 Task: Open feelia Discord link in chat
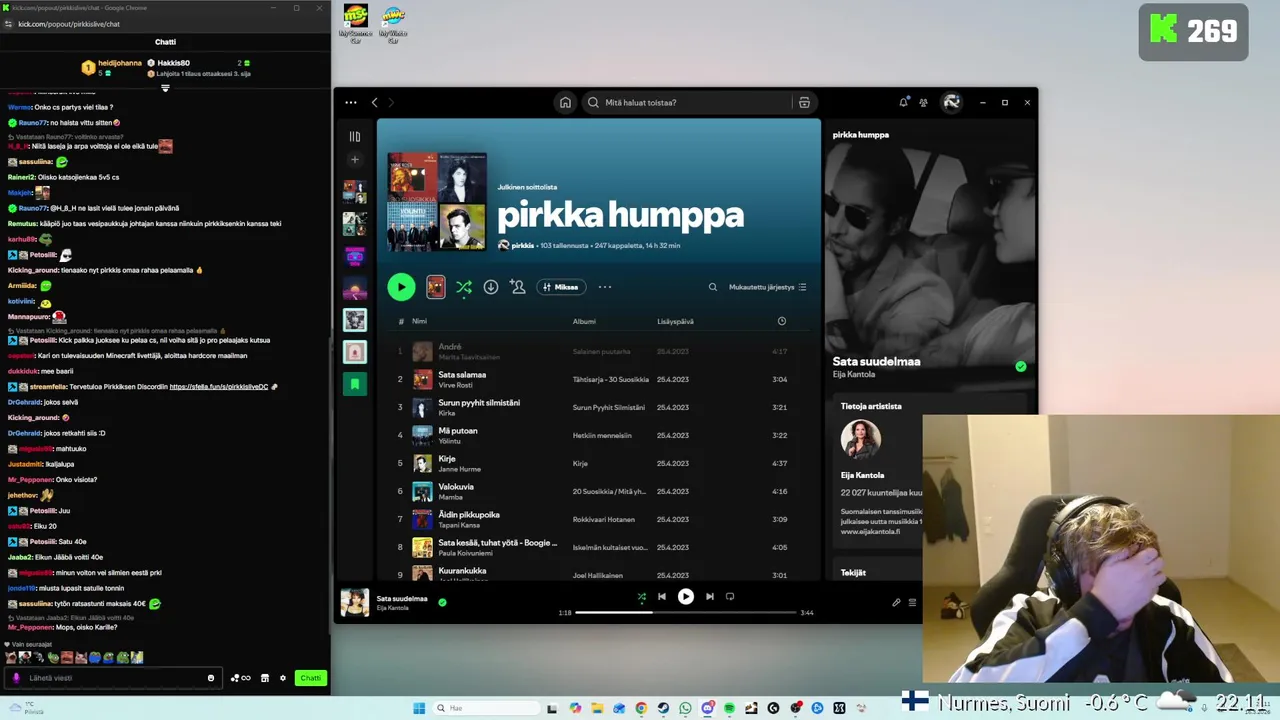218,386
